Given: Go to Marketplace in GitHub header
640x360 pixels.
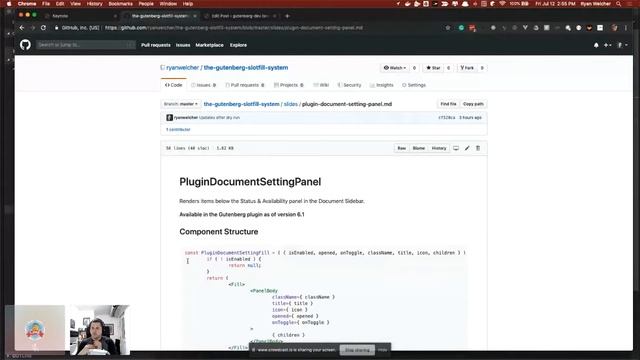Looking at the screenshot, I should tap(209, 45).
